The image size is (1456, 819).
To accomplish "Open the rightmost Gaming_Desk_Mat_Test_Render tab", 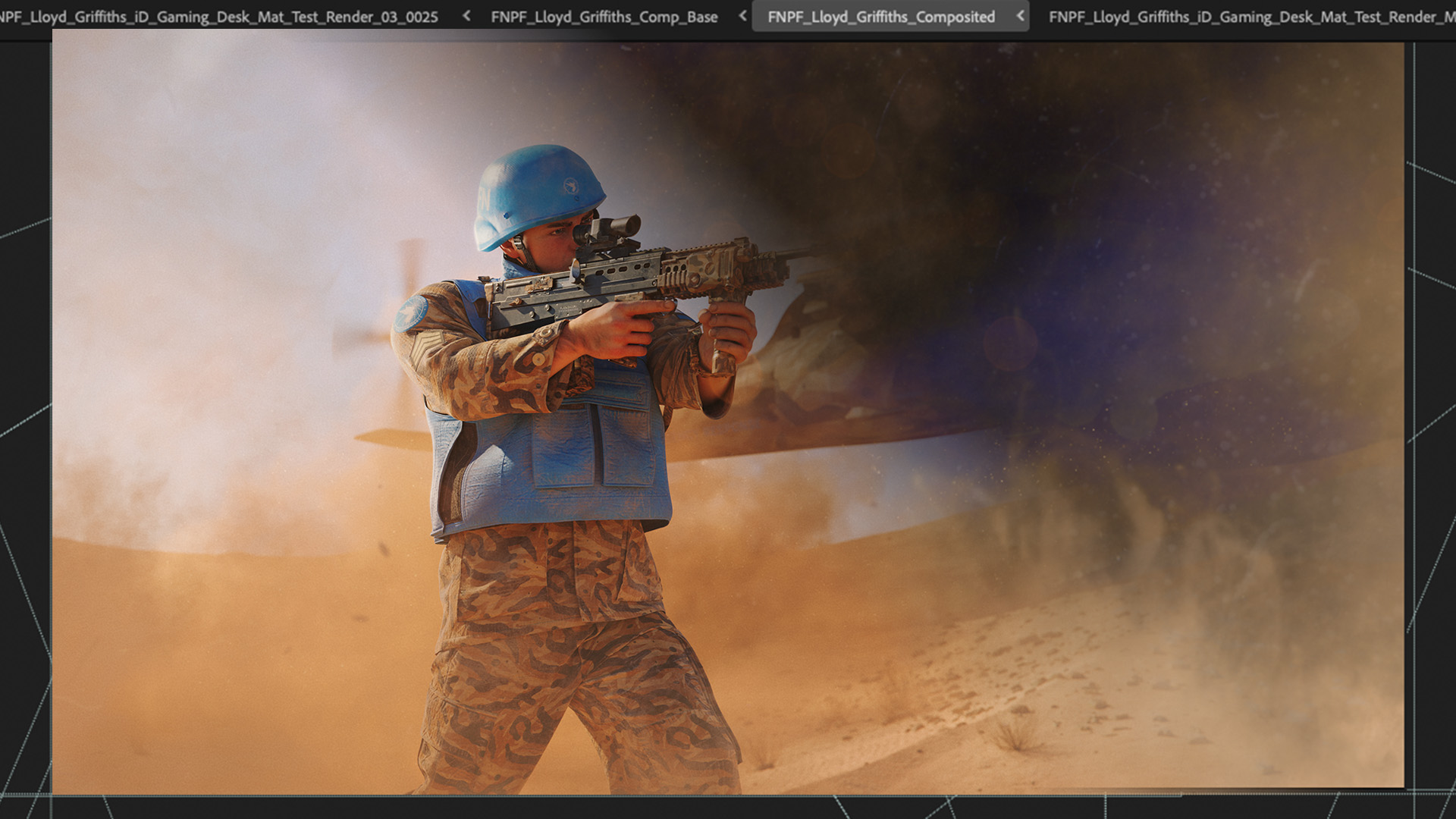I will (x=1251, y=17).
